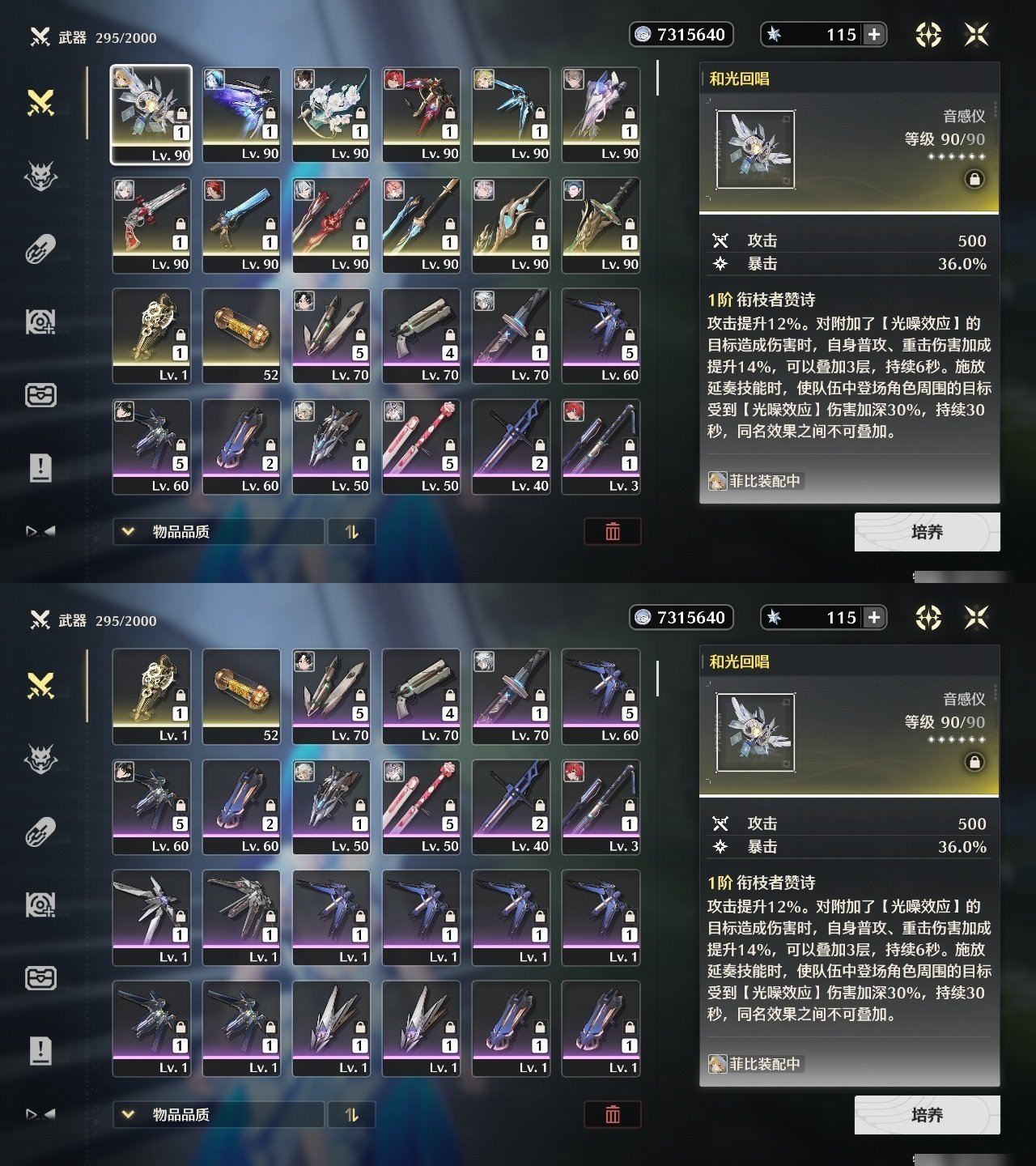Image resolution: width=1036 pixels, height=1166 pixels.
Task: Open the echoes demon-mask tab in upper sidebar
Action: pos(40,176)
